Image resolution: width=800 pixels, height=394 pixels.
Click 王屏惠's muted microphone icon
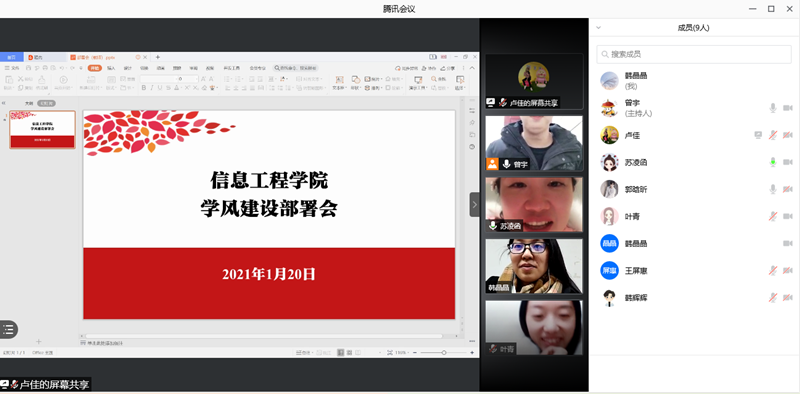(773, 270)
